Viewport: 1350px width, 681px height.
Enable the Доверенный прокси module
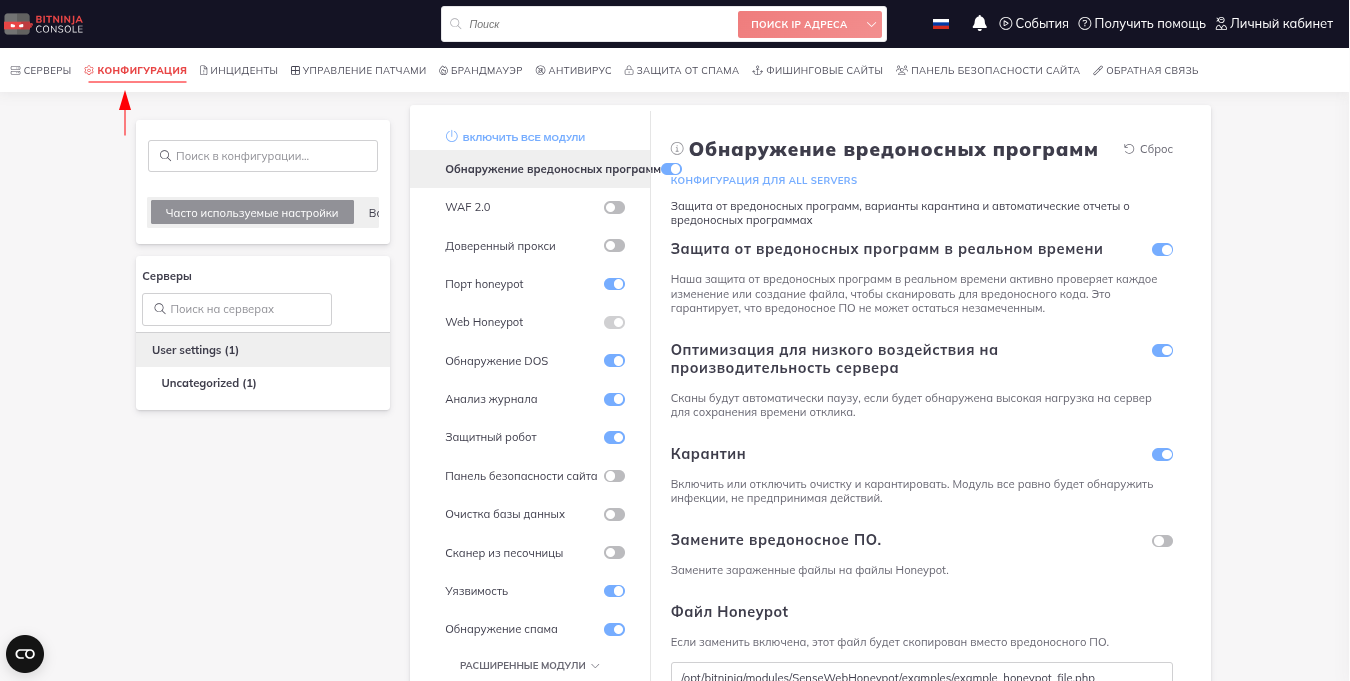tap(614, 246)
